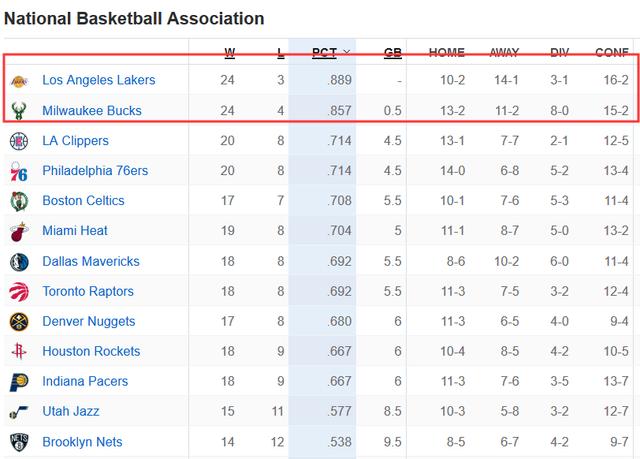Click the Lakers .889 PCT cell
640x459 pixels.
click(339, 80)
